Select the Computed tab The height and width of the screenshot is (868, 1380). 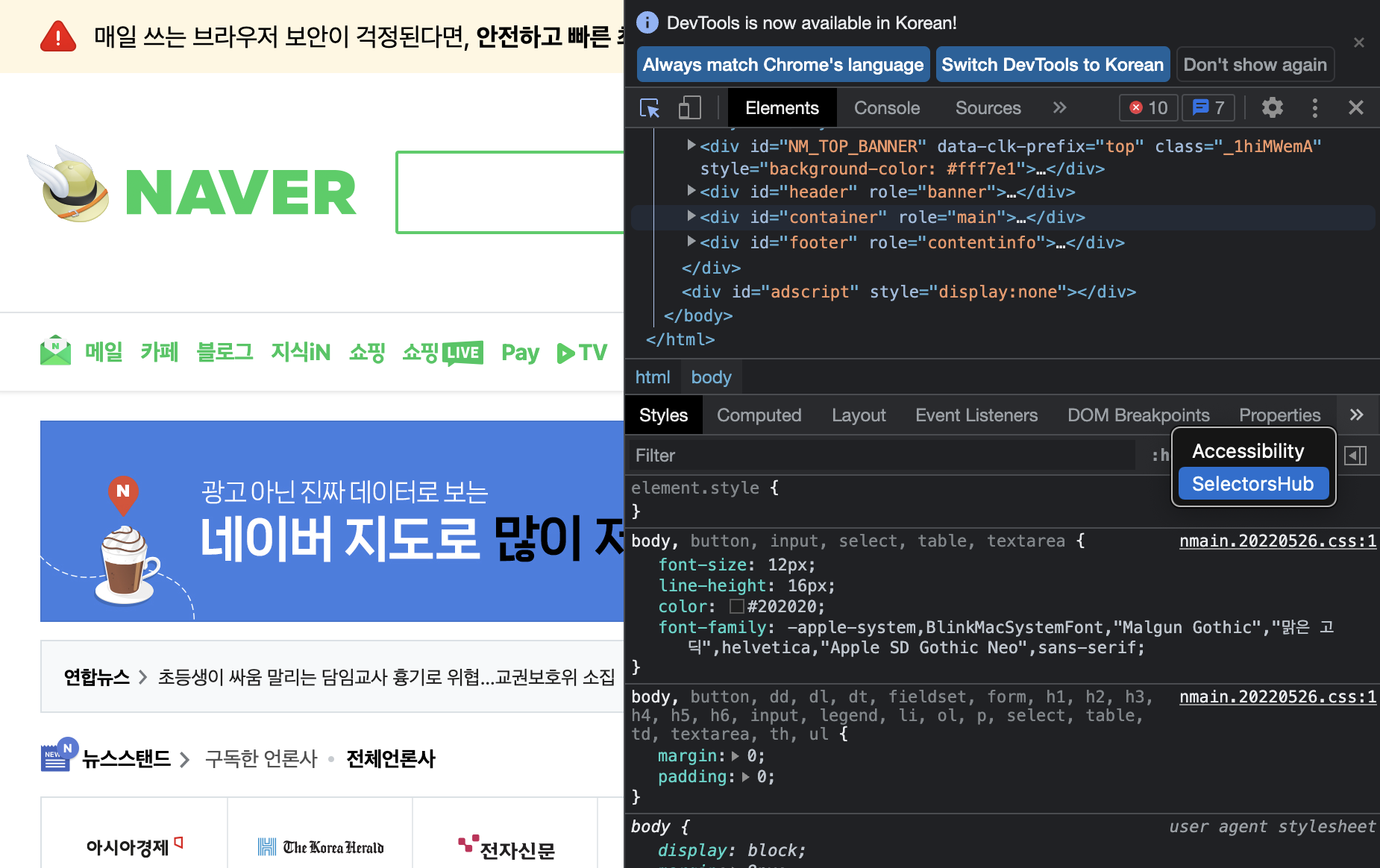click(759, 415)
